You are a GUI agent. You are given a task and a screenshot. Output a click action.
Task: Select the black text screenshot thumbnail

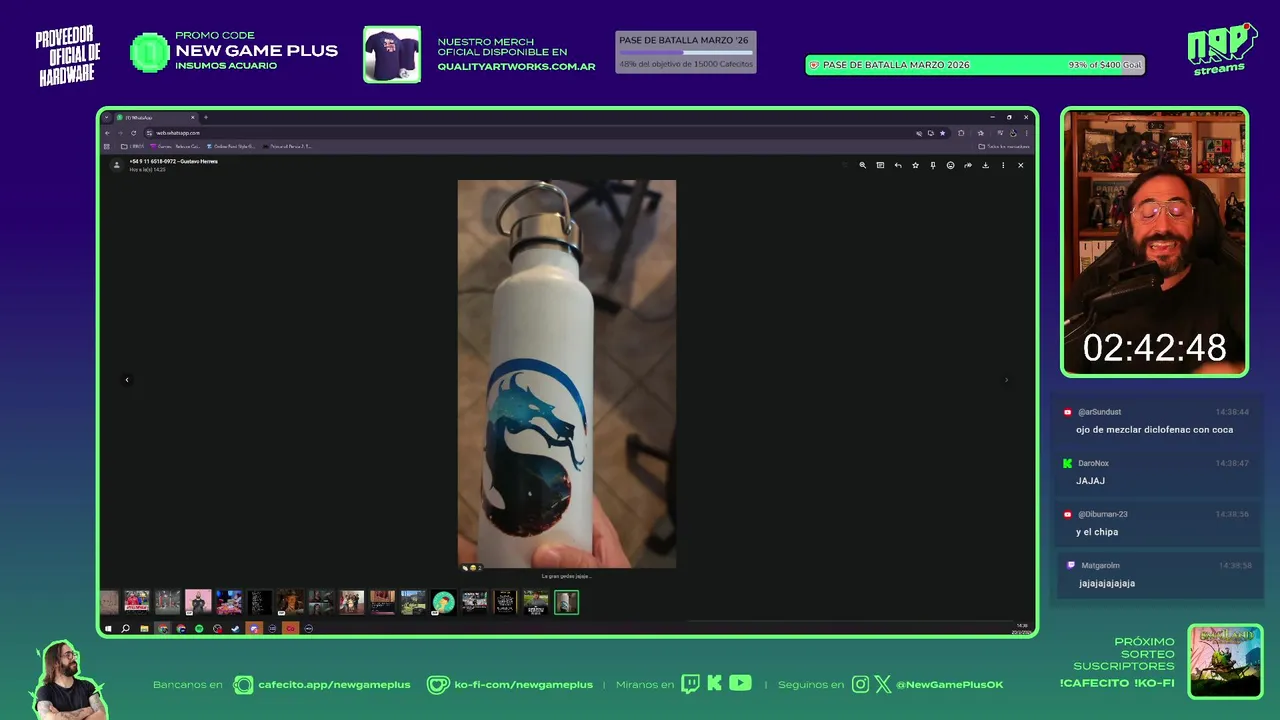(260, 602)
